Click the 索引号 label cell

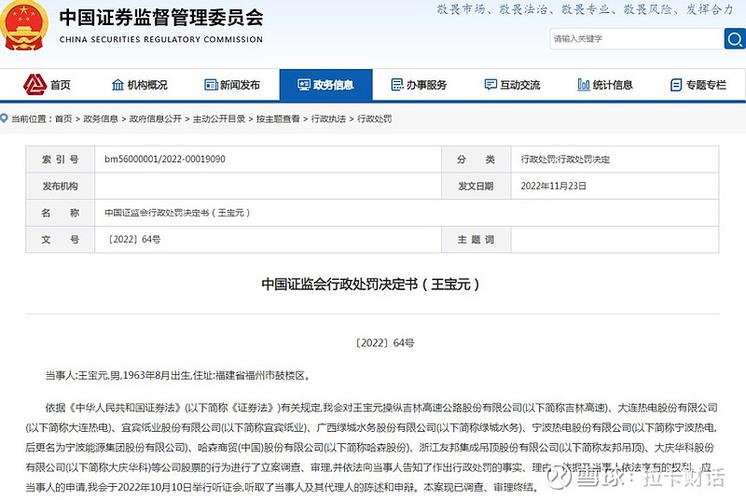click(60, 159)
